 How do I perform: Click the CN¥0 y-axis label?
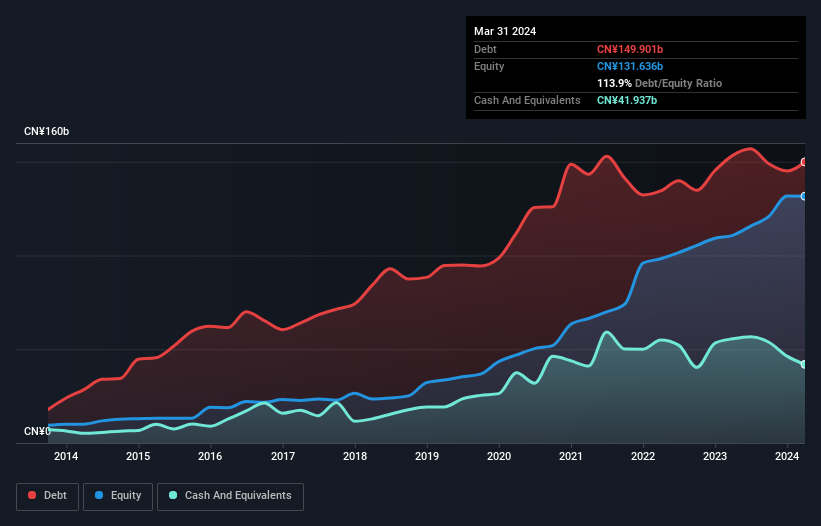click(37, 431)
